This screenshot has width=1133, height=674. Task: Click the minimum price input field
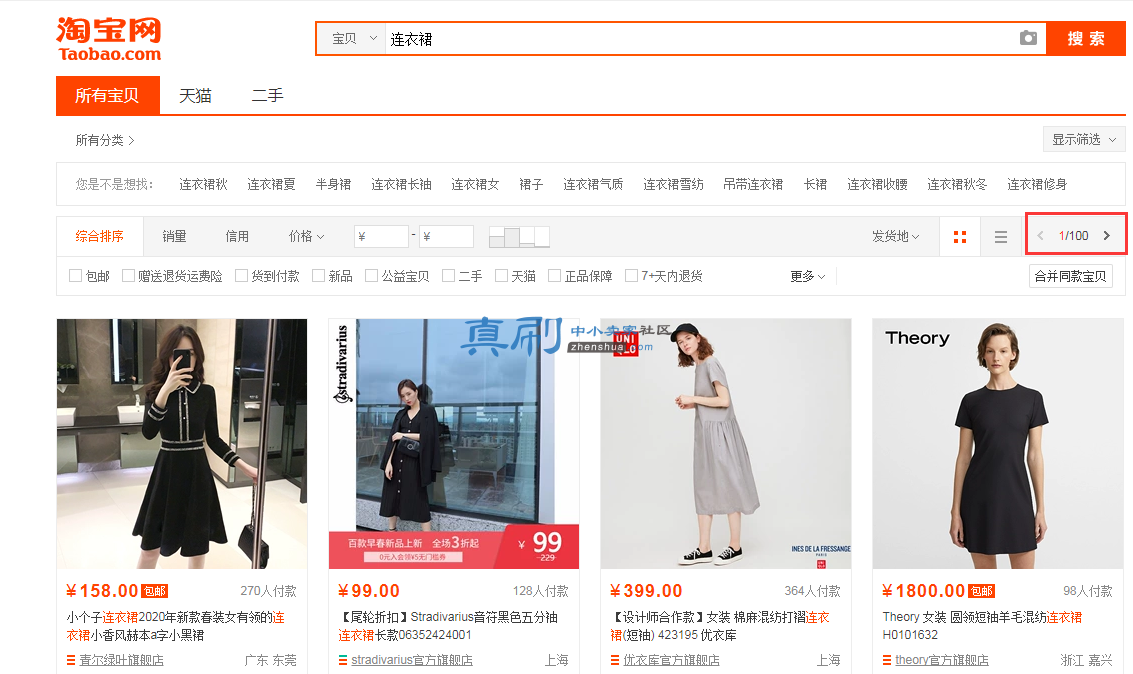click(x=382, y=236)
